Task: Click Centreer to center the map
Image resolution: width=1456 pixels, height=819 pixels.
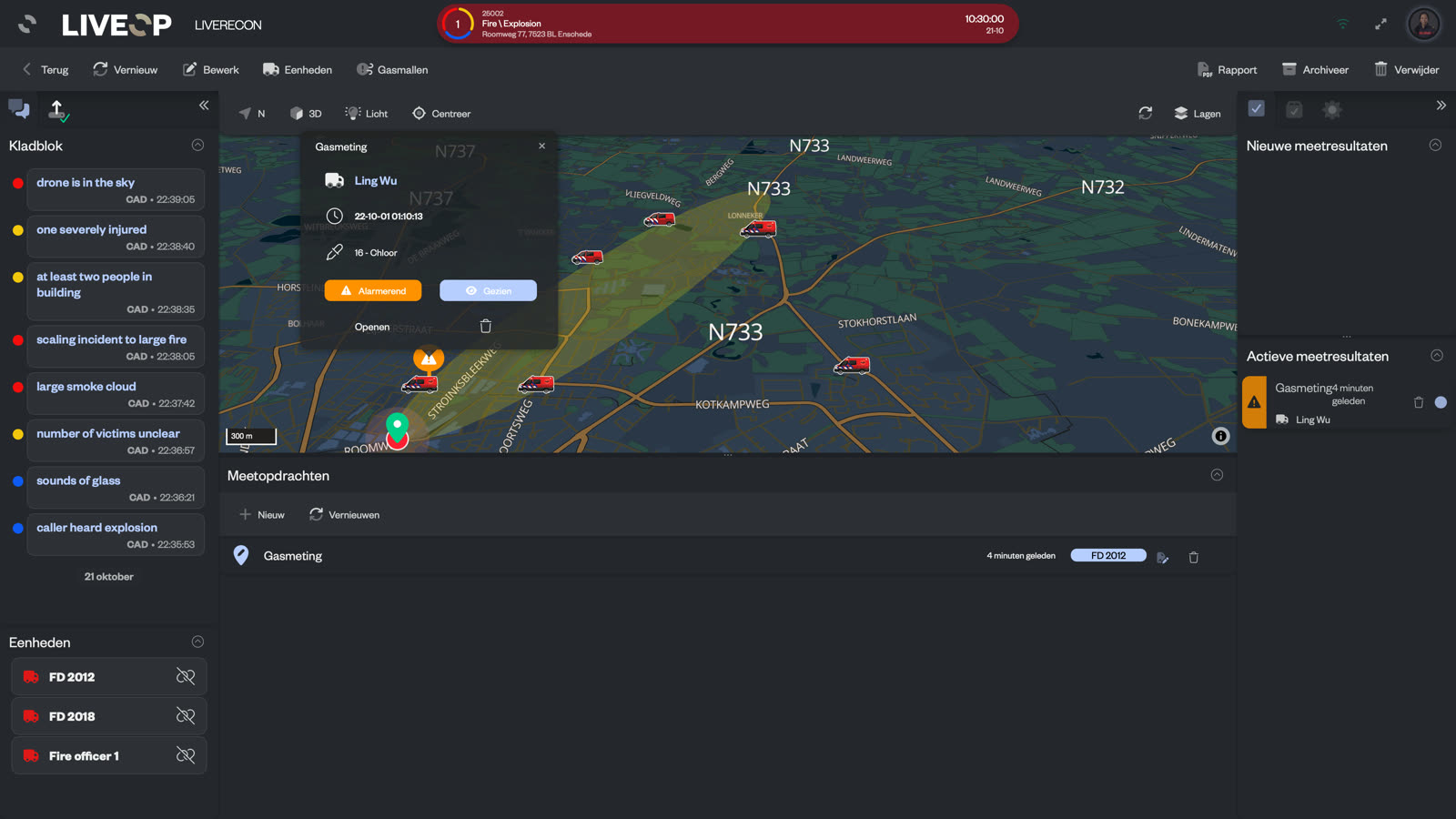Action: (441, 114)
